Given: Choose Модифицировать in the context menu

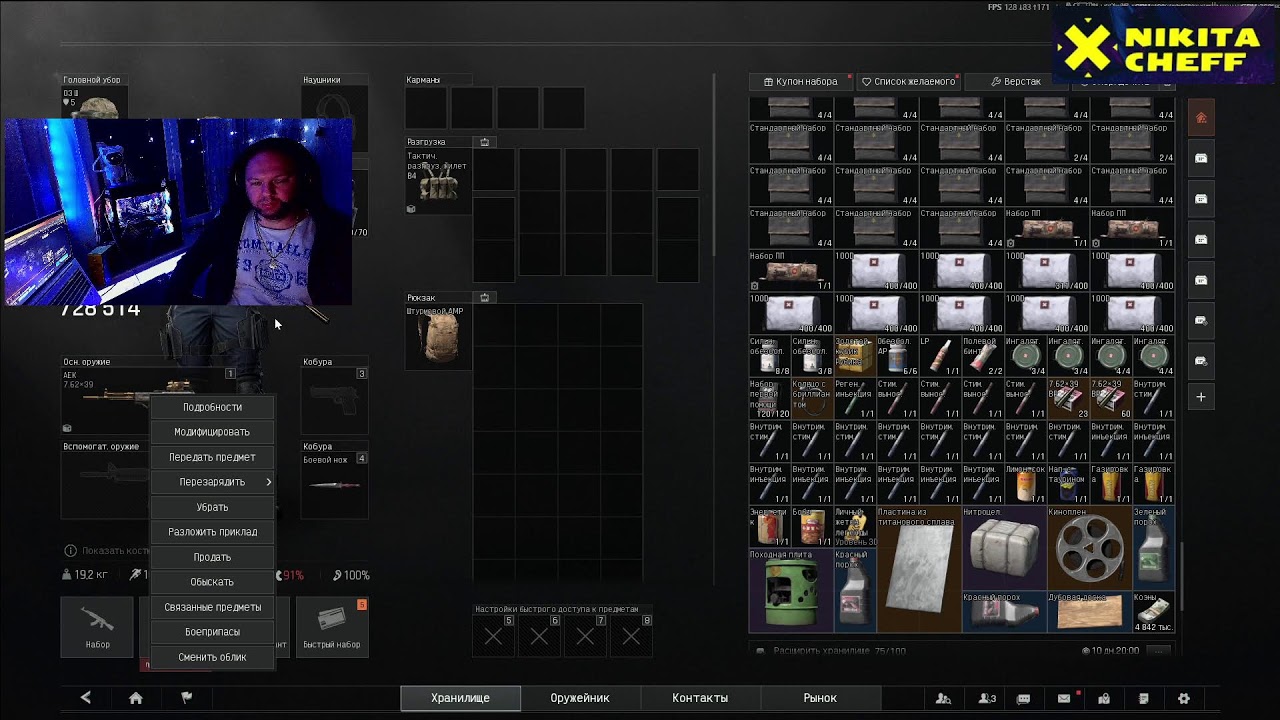Looking at the screenshot, I should point(212,432).
